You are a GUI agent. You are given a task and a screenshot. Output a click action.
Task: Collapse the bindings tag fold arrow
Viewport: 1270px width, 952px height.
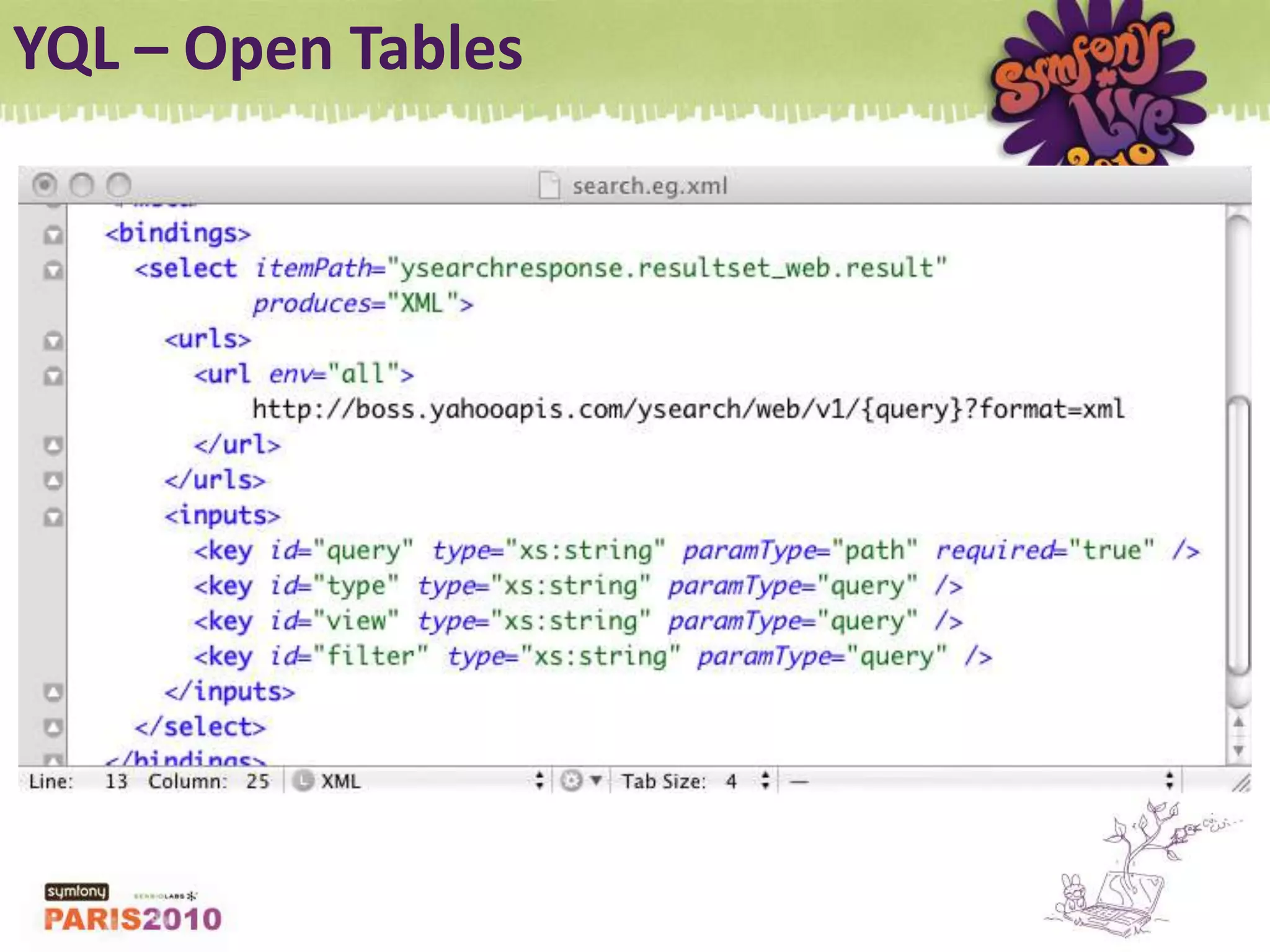pos(53,235)
